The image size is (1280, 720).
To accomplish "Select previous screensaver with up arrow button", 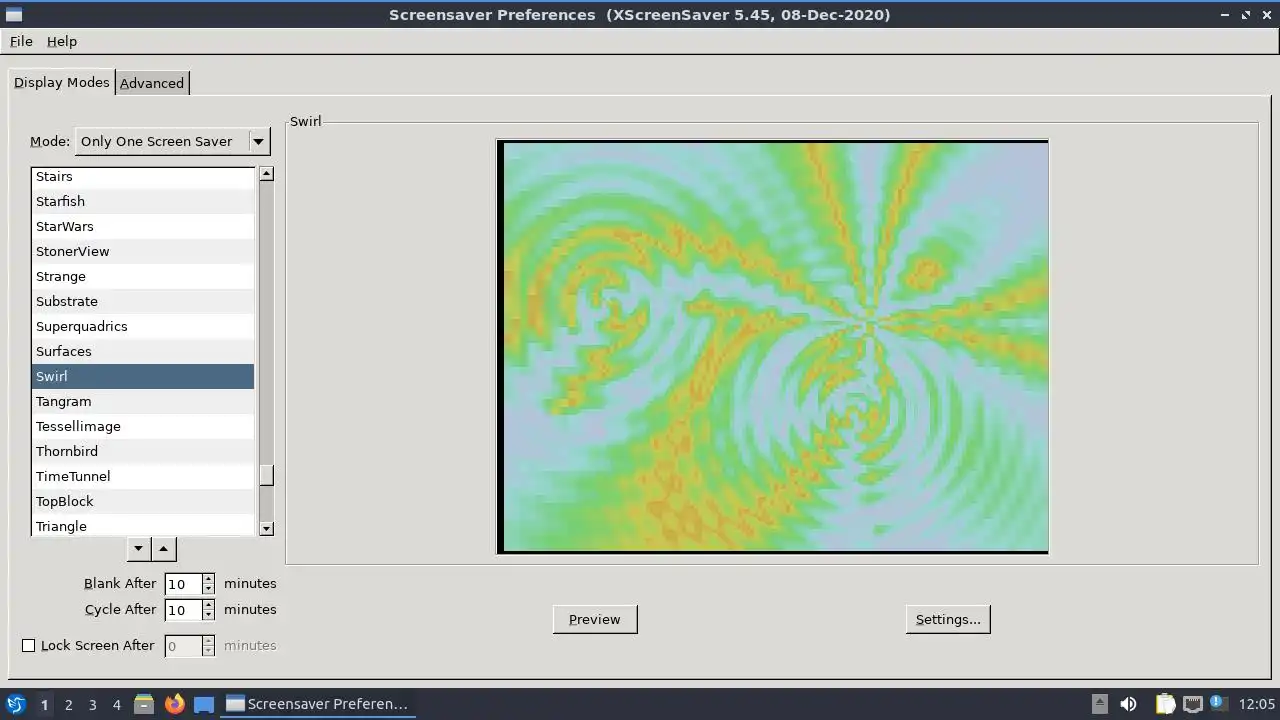I will [164, 548].
